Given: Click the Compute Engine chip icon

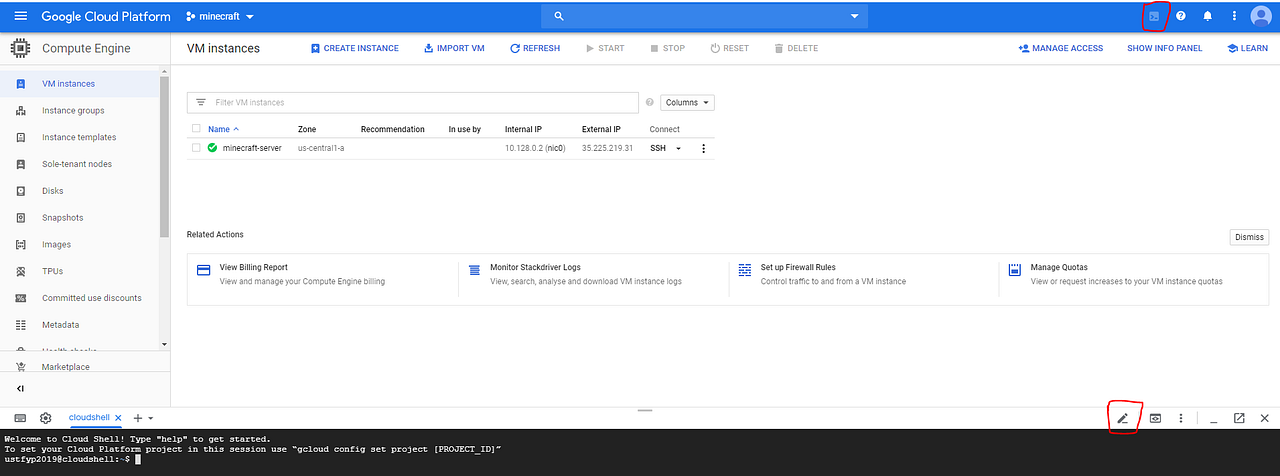Looking at the screenshot, I should click(20, 48).
